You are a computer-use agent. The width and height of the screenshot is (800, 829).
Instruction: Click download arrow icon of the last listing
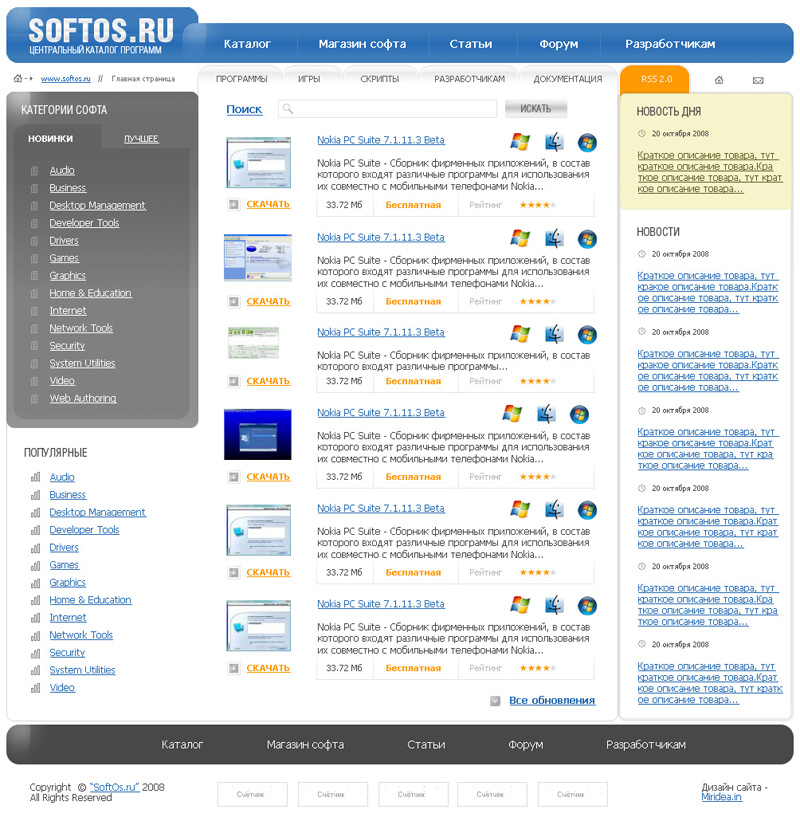(233, 668)
